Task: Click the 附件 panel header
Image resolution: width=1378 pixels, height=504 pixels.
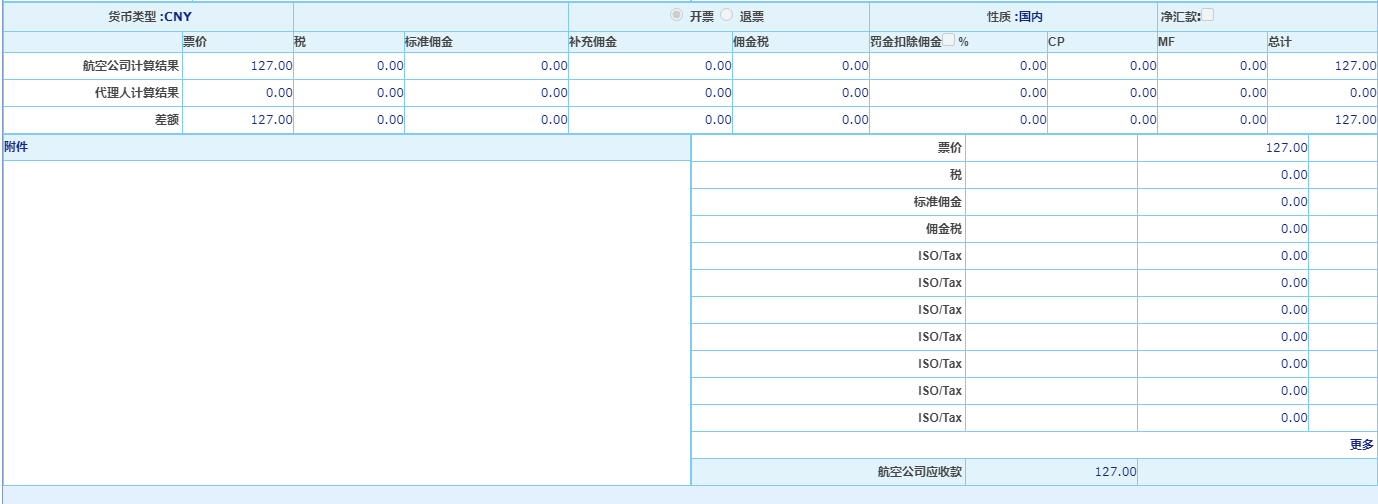Action: coord(17,147)
